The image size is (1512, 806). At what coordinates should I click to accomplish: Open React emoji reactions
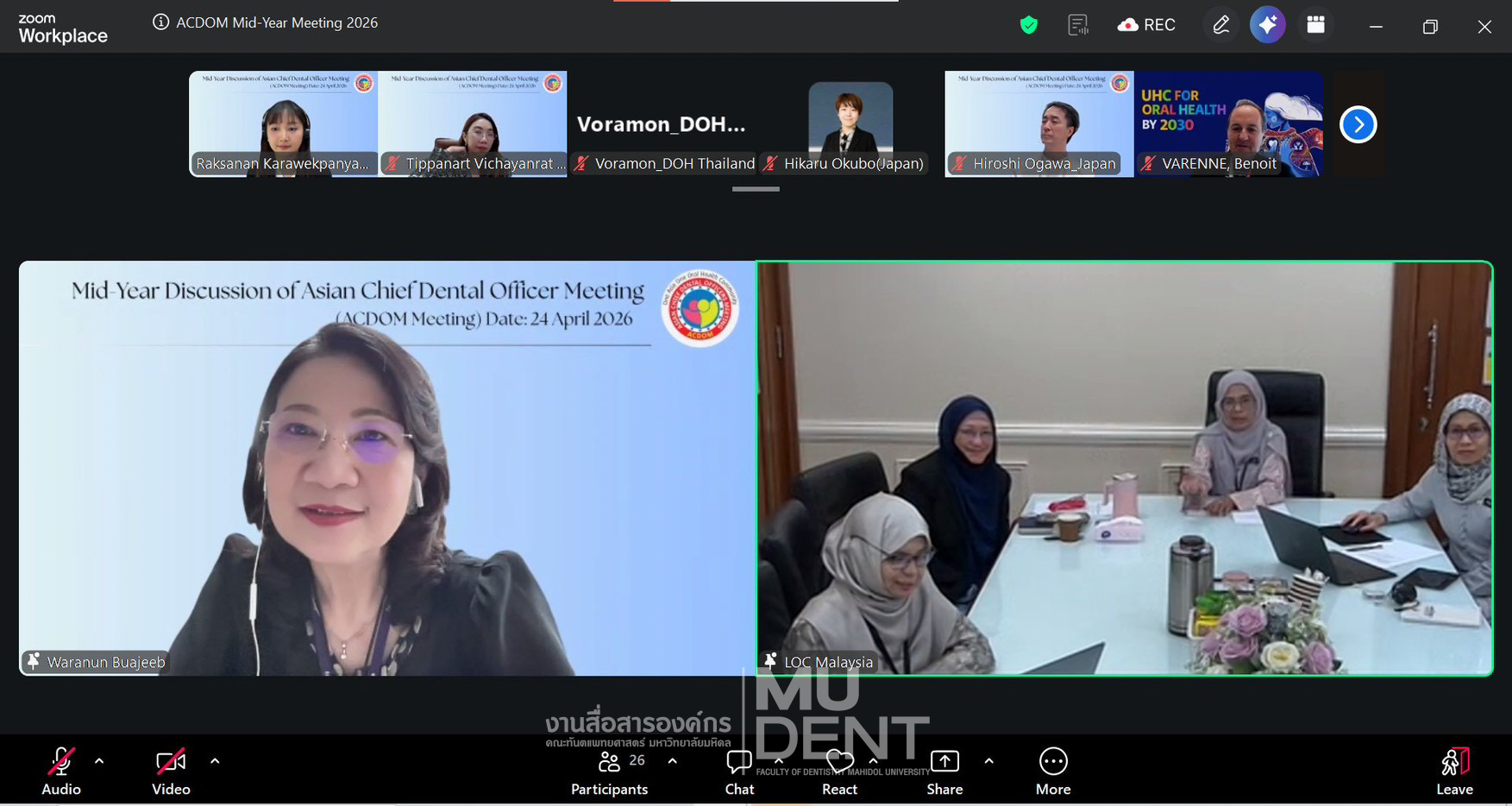click(839, 771)
